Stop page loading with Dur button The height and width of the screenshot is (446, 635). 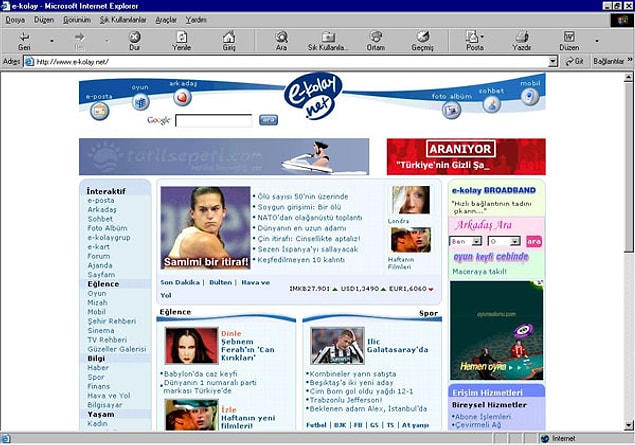point(134,41)
